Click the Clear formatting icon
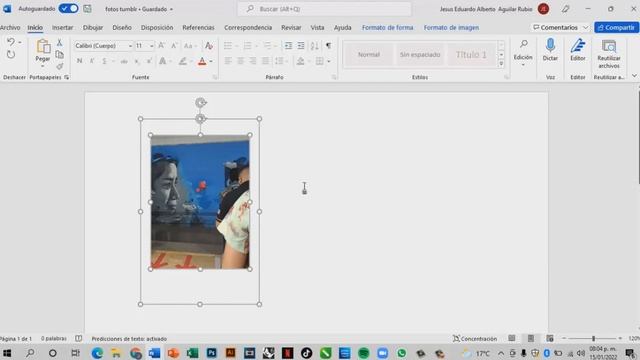Image resolution: width=640 pixels, height=360 pixels. click(x=209, y=46)
